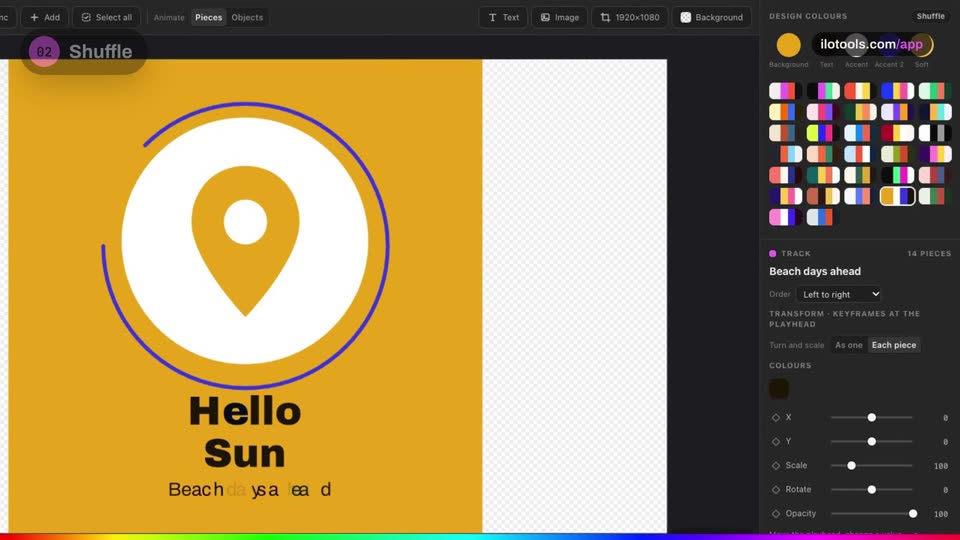This screenshot has width=960, height=540.
Task: Add an Image from the toolbar
Action: click(560, 17)
